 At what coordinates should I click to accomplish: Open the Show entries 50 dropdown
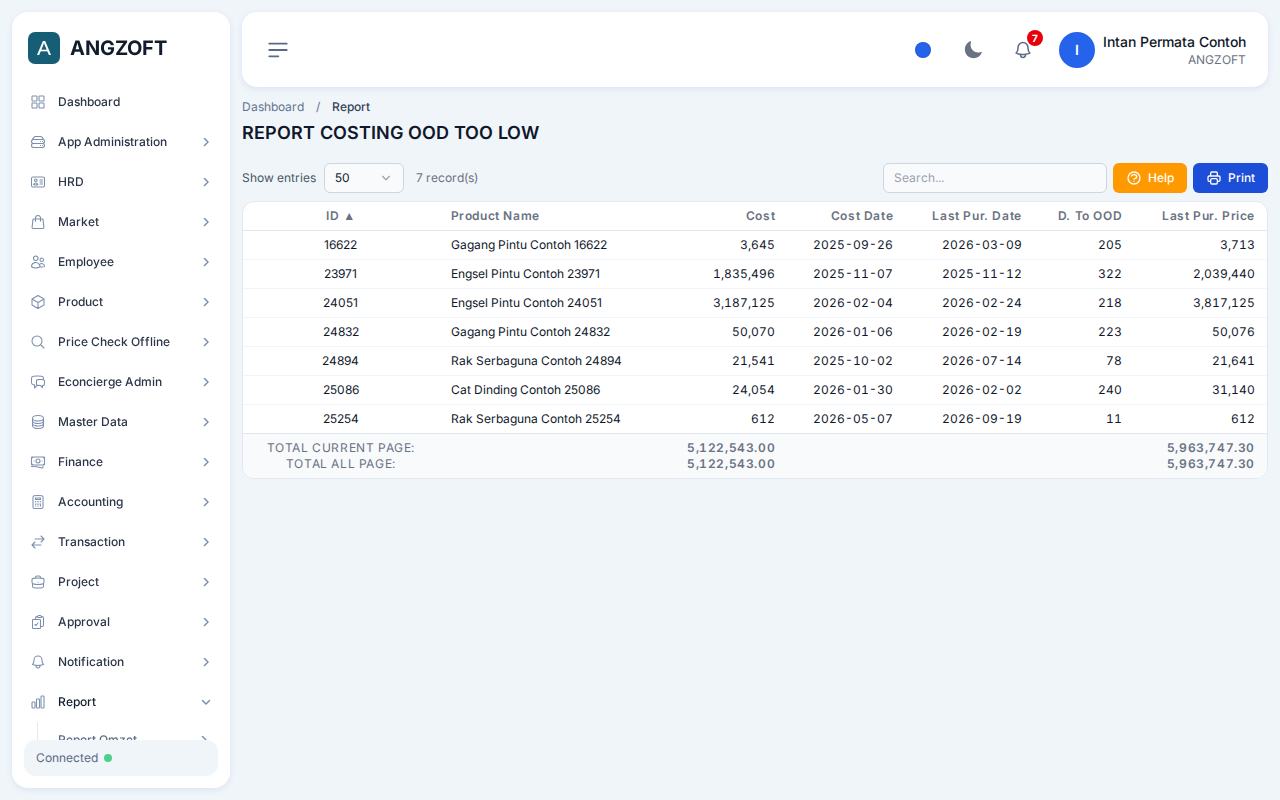click(364, 178)
